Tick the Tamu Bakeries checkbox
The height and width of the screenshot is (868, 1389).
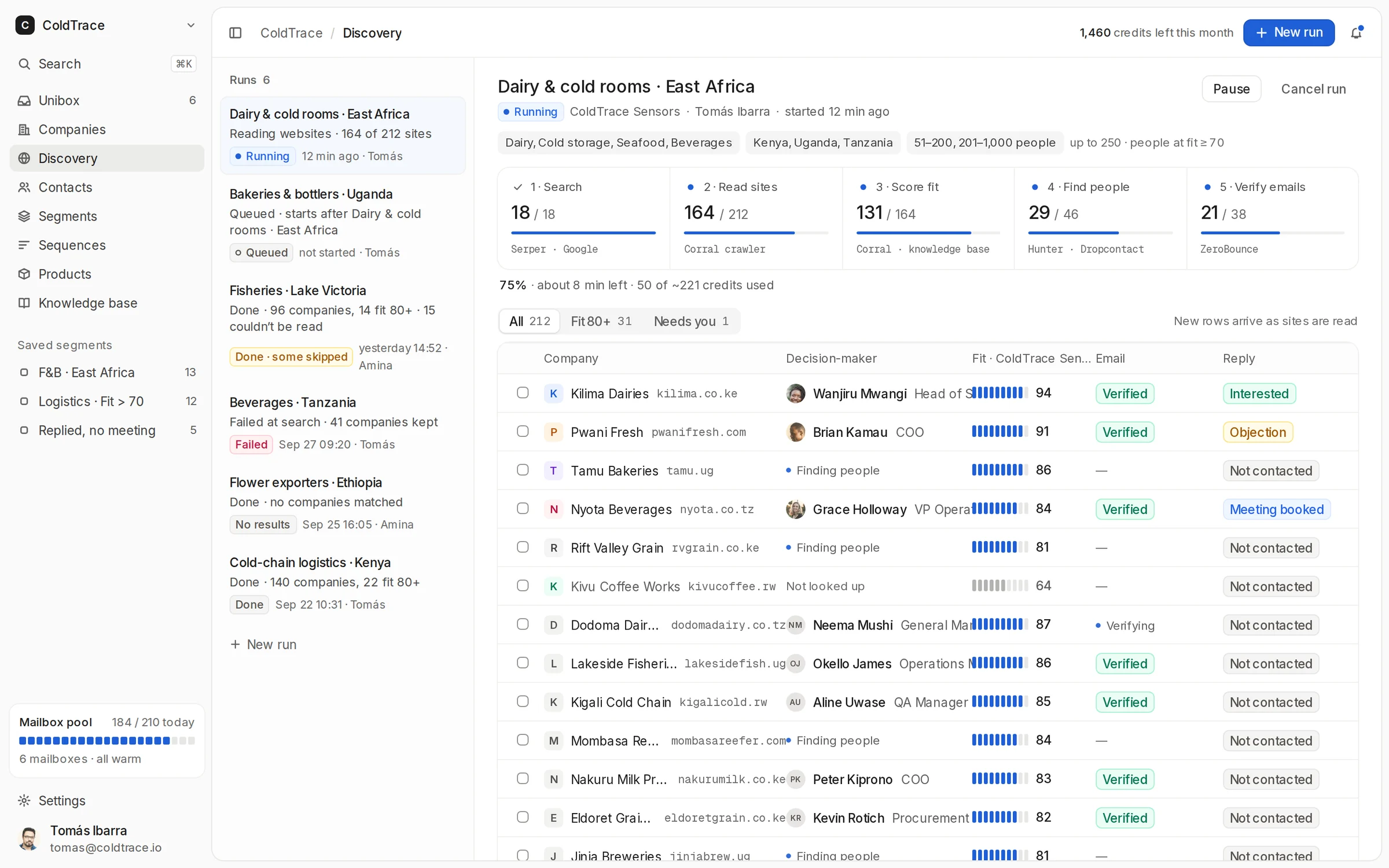point(523,470)
